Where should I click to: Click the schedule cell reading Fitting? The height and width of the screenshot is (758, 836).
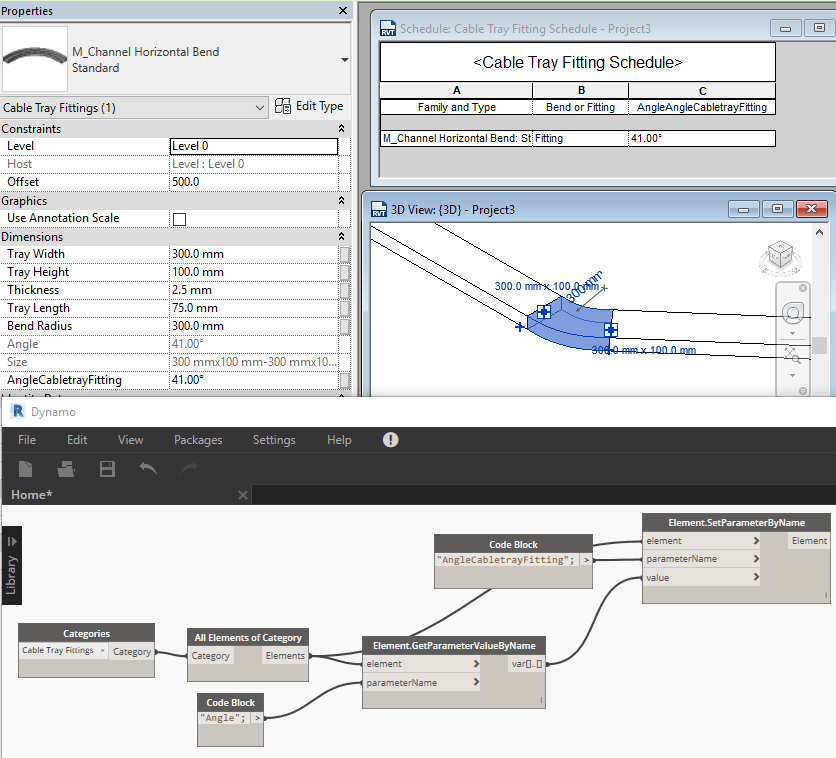click(580, 139)
